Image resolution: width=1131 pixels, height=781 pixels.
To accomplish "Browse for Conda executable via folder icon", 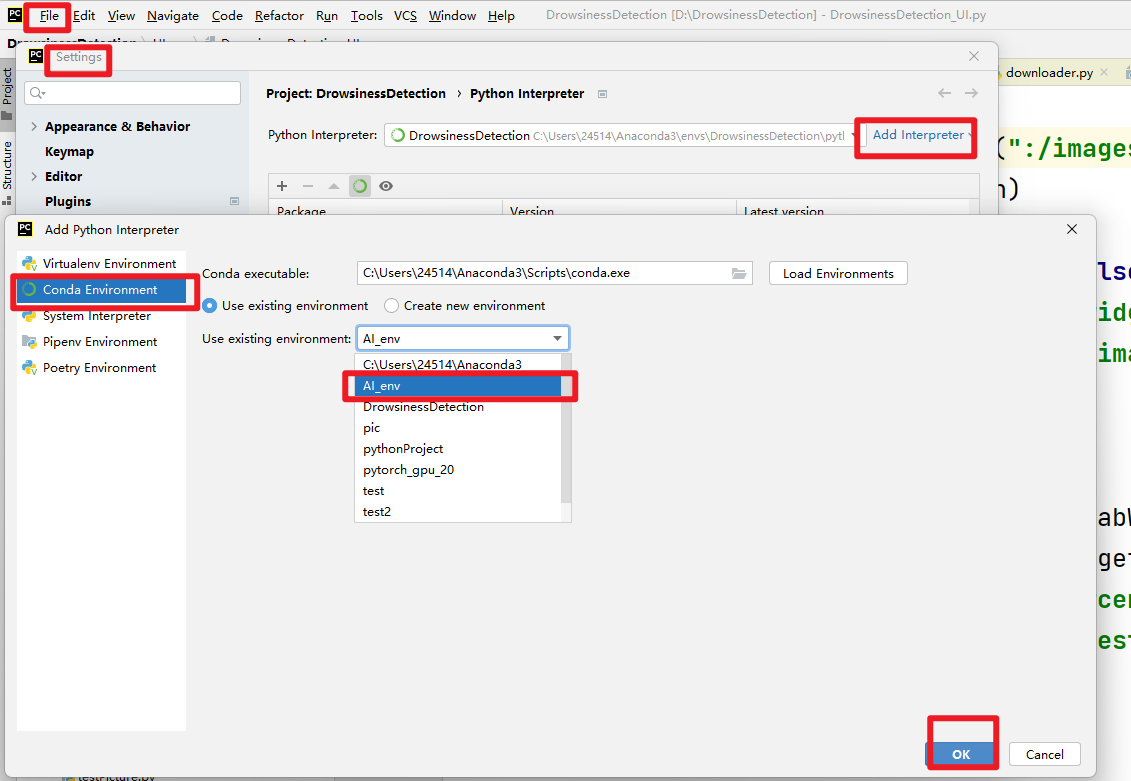I will pyautogui.click(x=739, y=273).
